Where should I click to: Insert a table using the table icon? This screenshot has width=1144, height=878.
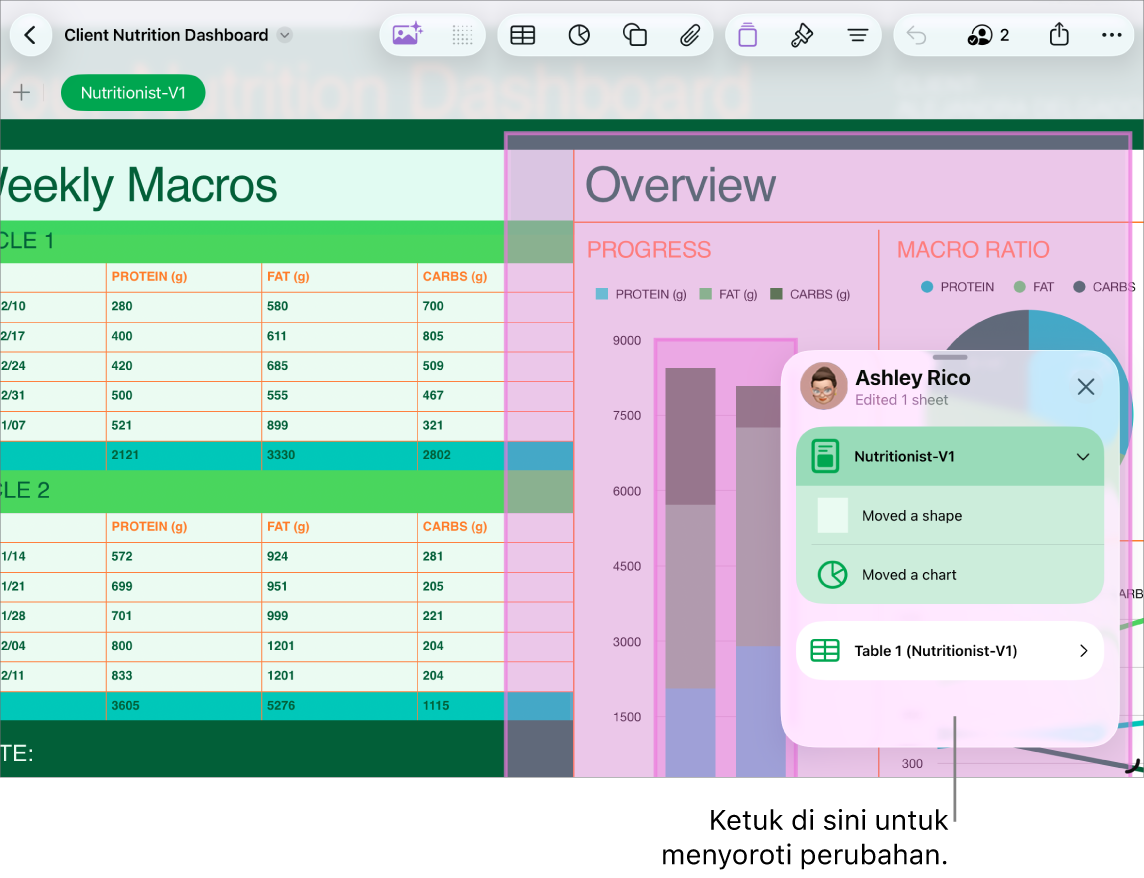click(521, 35)
